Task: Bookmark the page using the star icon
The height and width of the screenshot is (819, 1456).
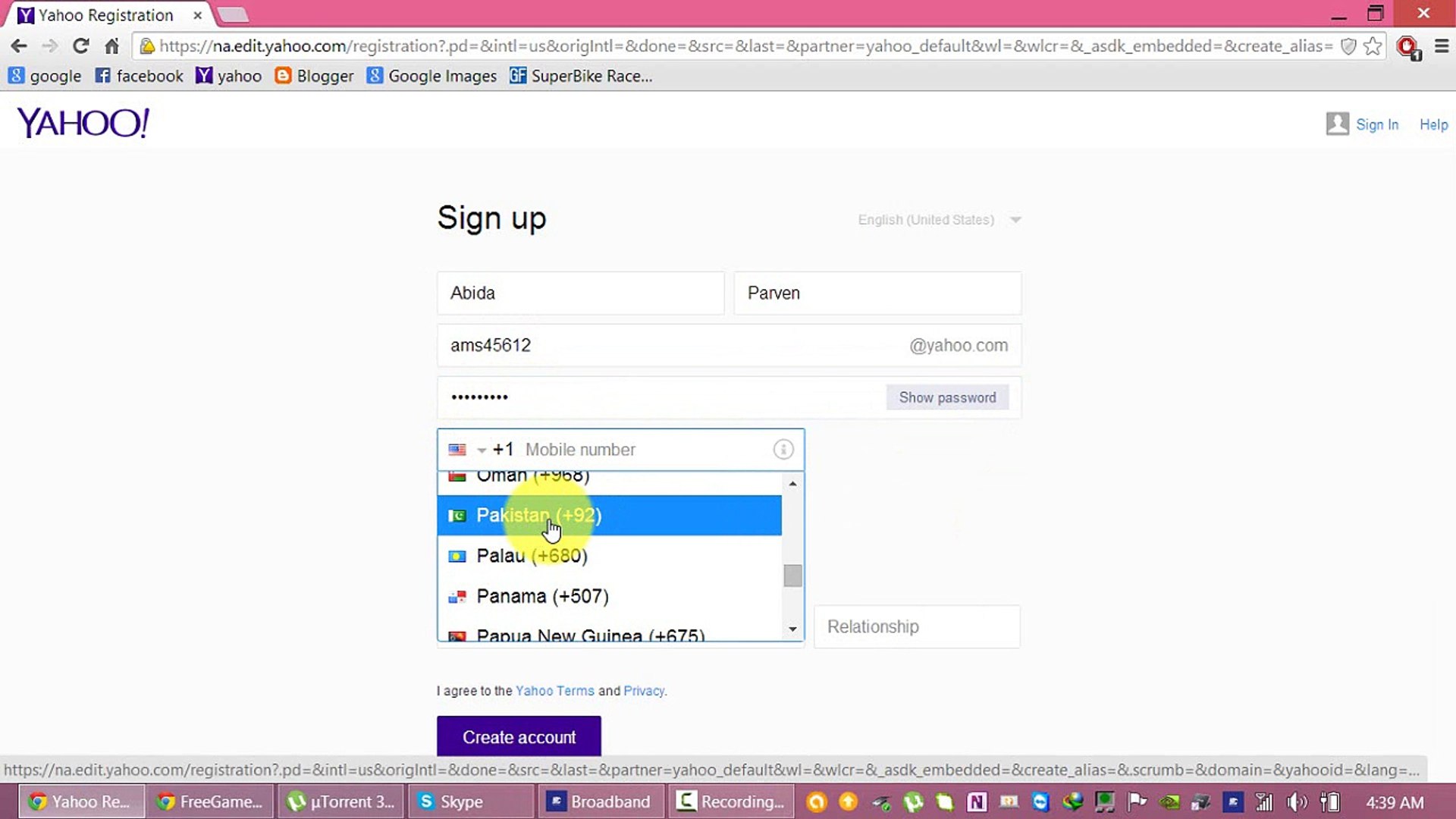Action: (x=1373, y=45)
